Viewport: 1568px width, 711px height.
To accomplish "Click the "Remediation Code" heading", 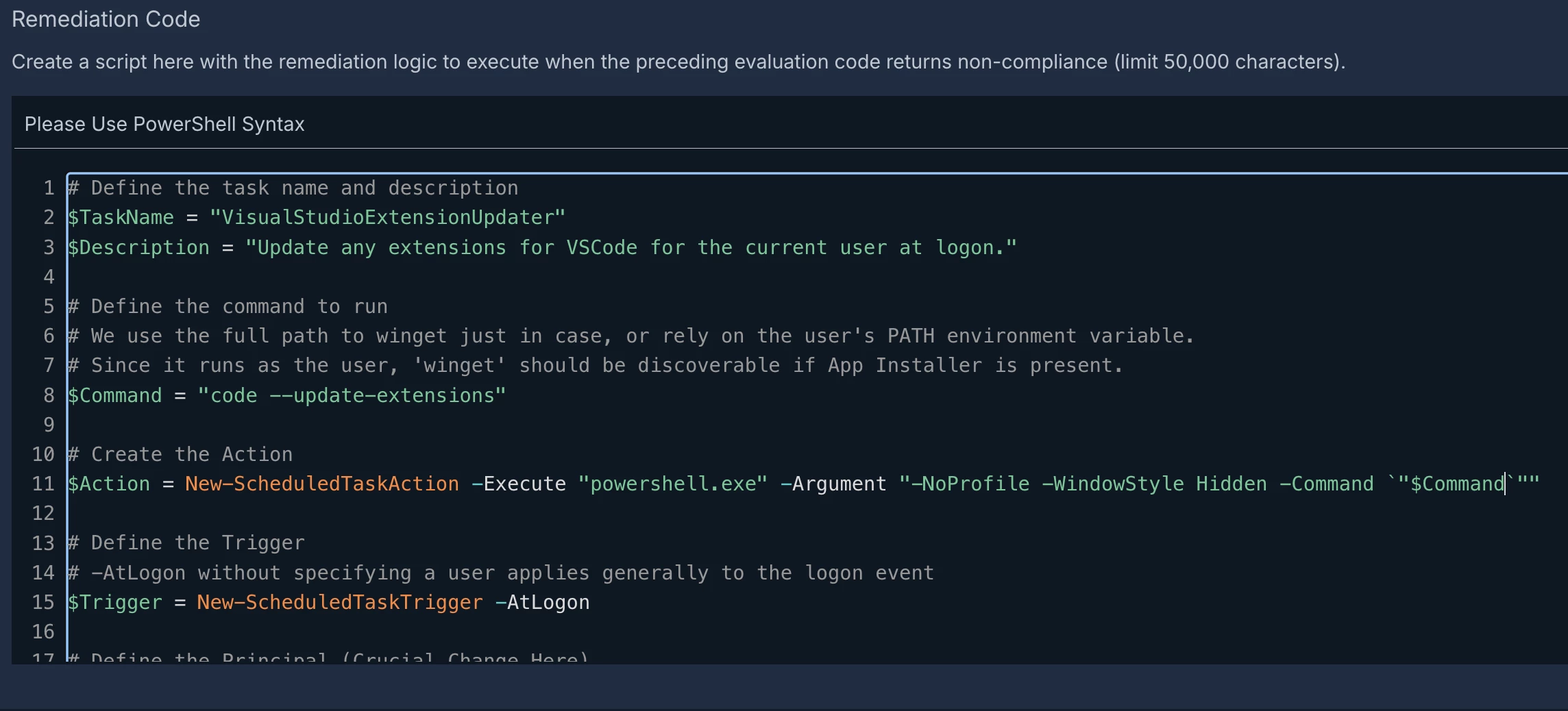I will 106,19.
